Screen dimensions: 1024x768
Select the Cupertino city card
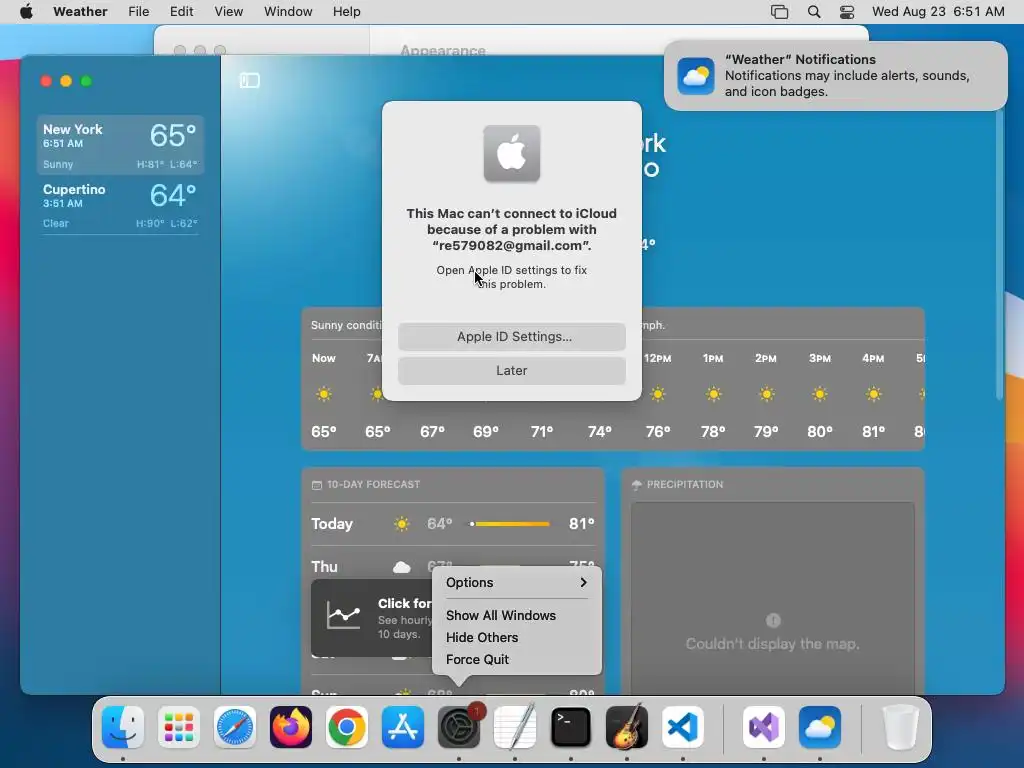(120, 205)
